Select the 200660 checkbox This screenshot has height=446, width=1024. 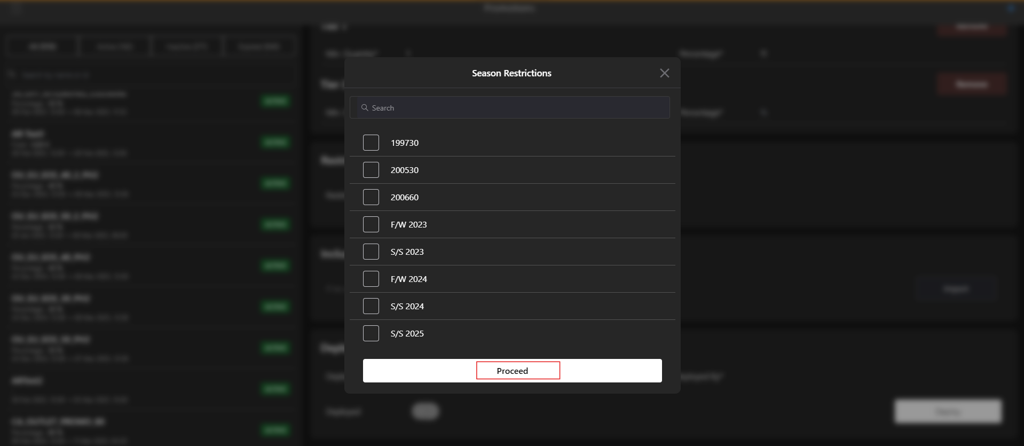click(371, 197)
